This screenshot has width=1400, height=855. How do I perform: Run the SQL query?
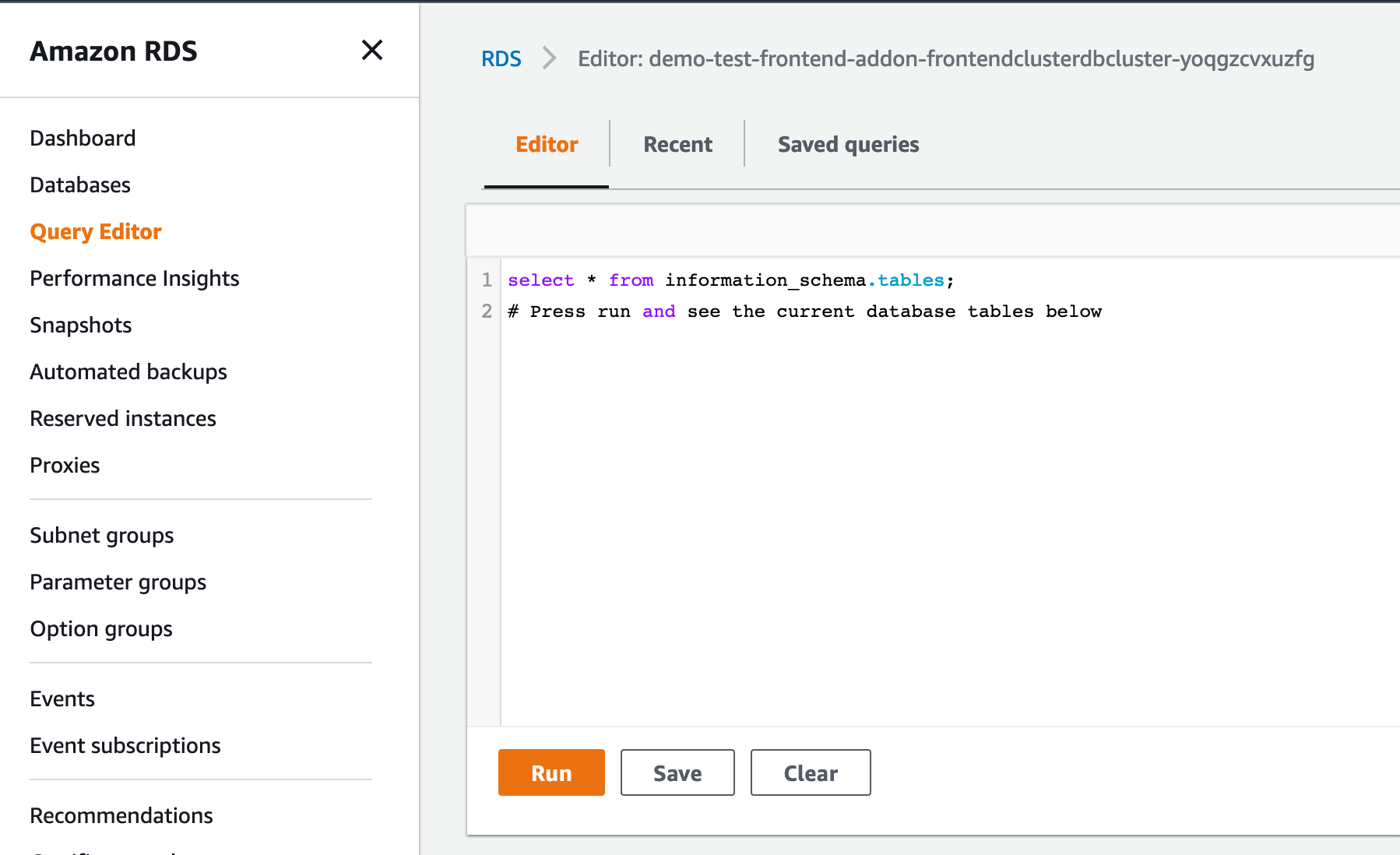click(551, 772)
